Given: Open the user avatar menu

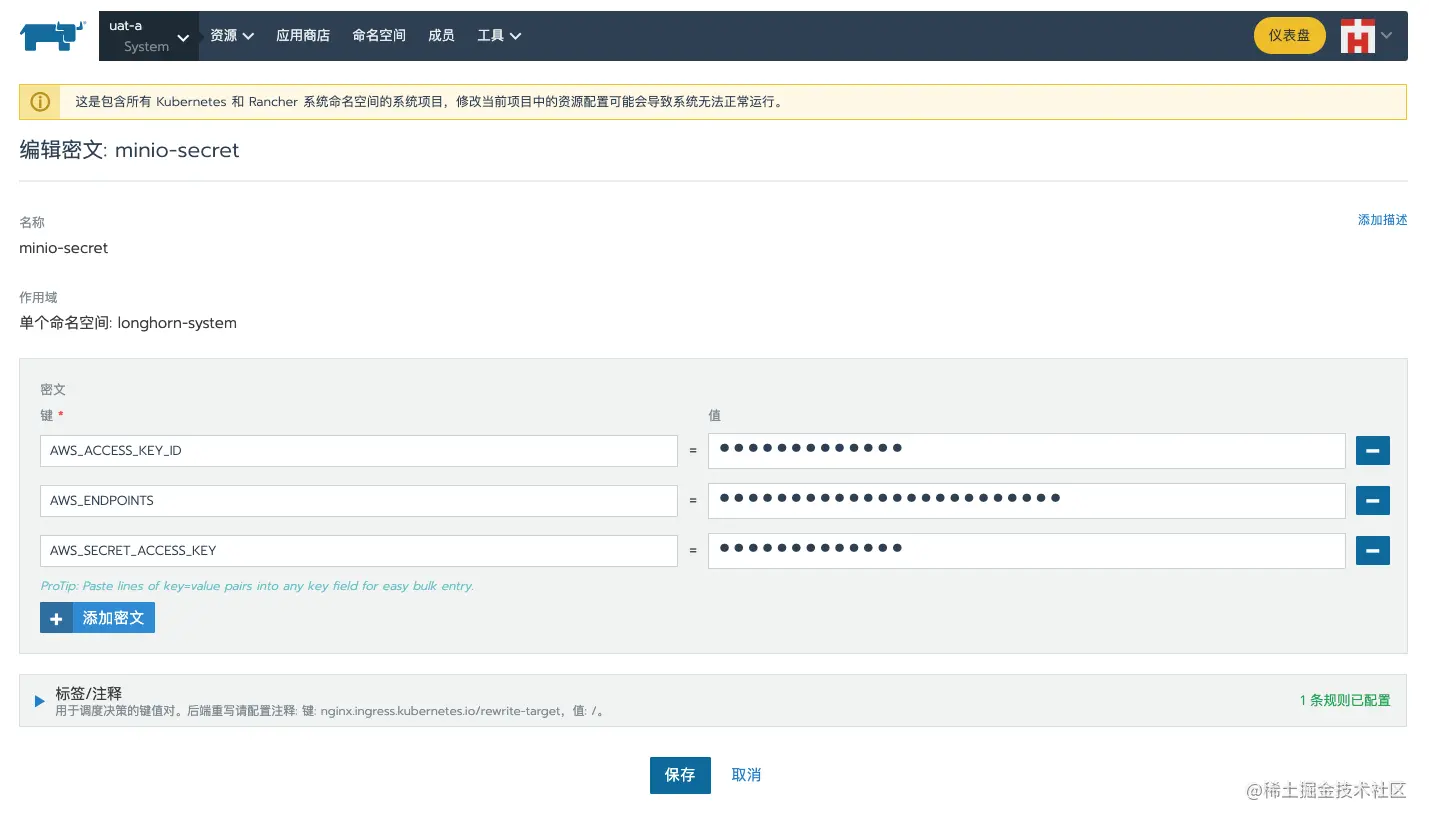Looking at the screenshot, I should [1357, 35].
